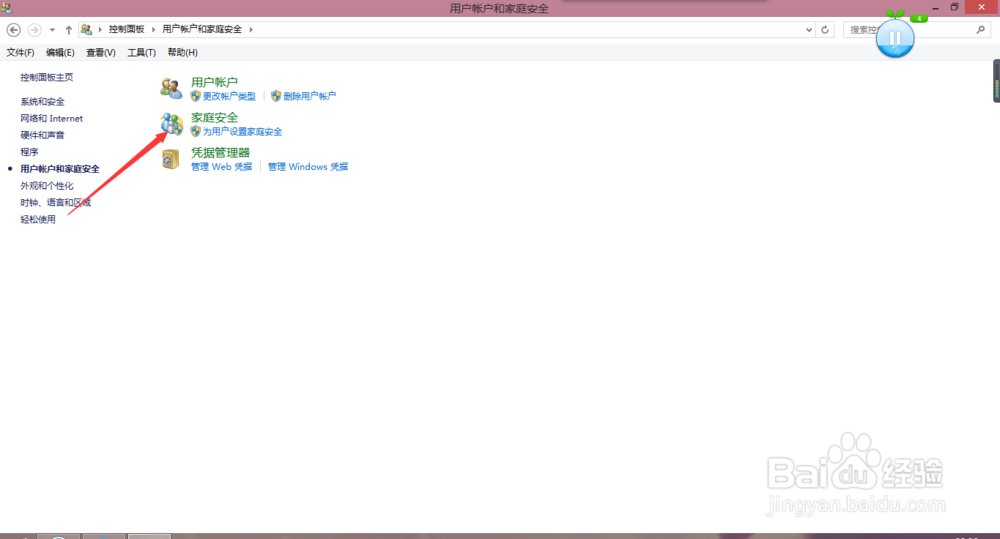Open the 文件(F) menu
Viewport: 1000px width, 539px height.
[x=20, y=52]
